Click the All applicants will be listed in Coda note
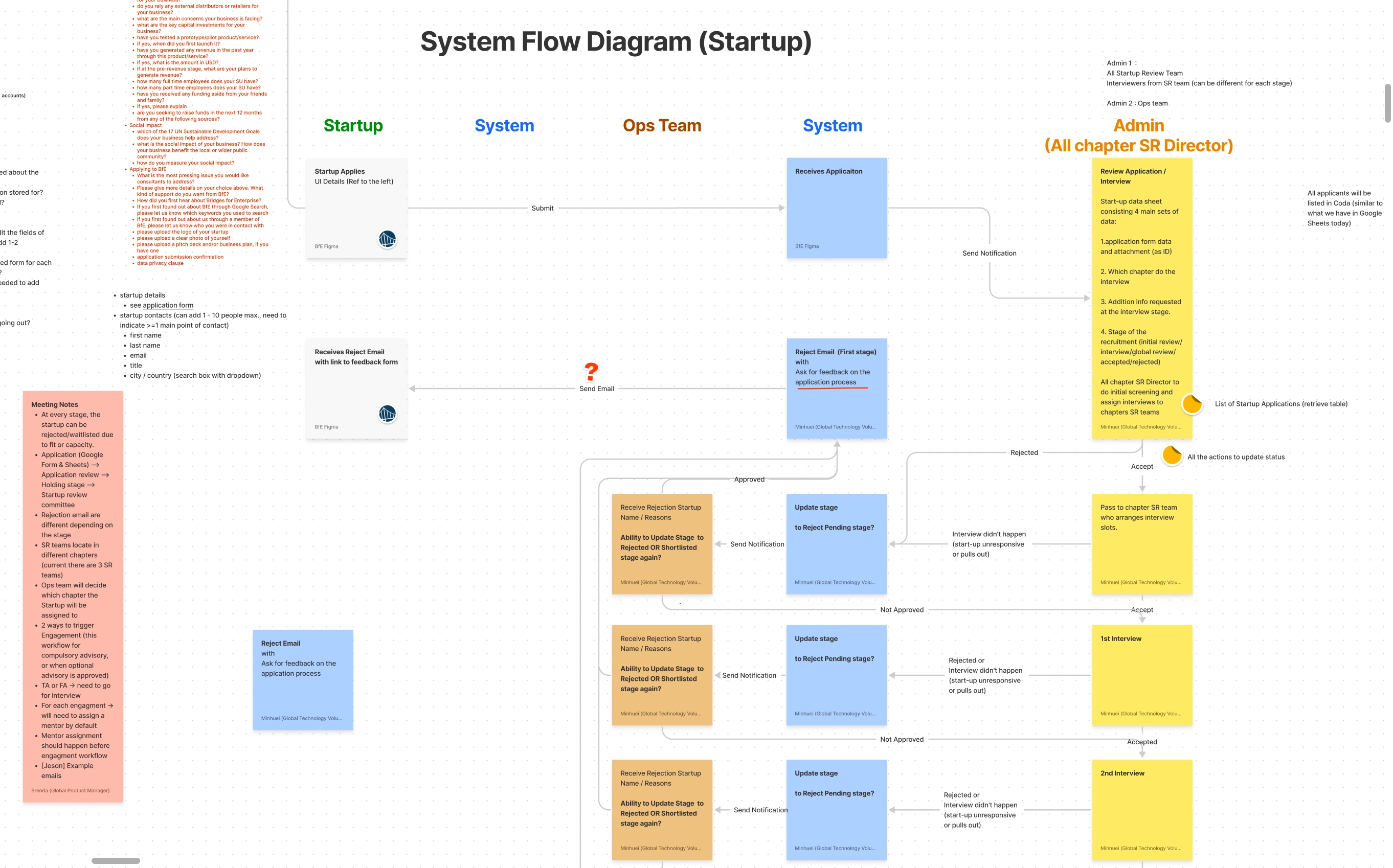This screenshot has width=1393, height=868. click(1344, 208)
